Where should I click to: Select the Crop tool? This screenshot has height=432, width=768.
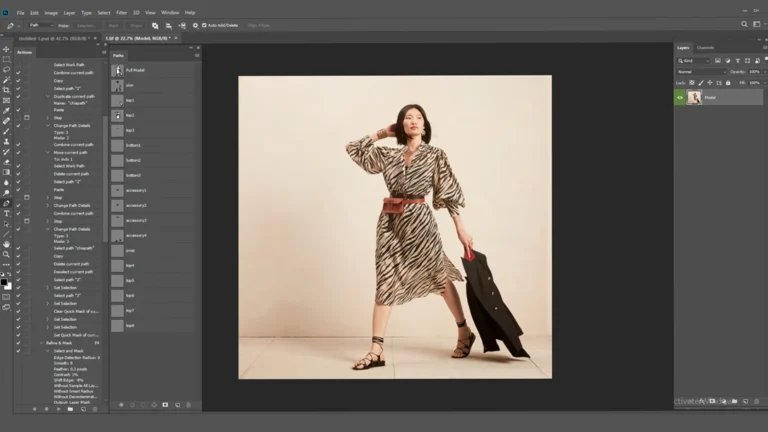(x=6, y=90)
